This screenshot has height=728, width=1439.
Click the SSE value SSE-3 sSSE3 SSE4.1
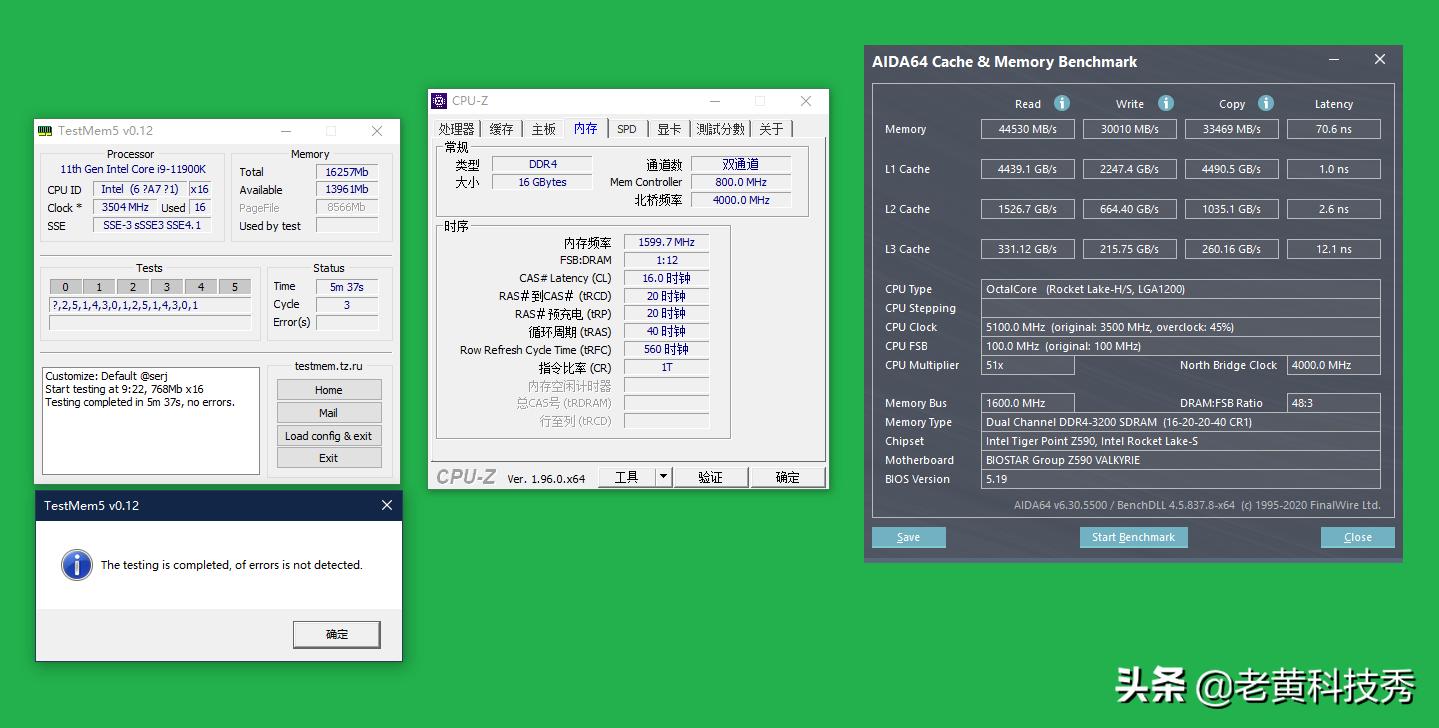click(152, 226)
